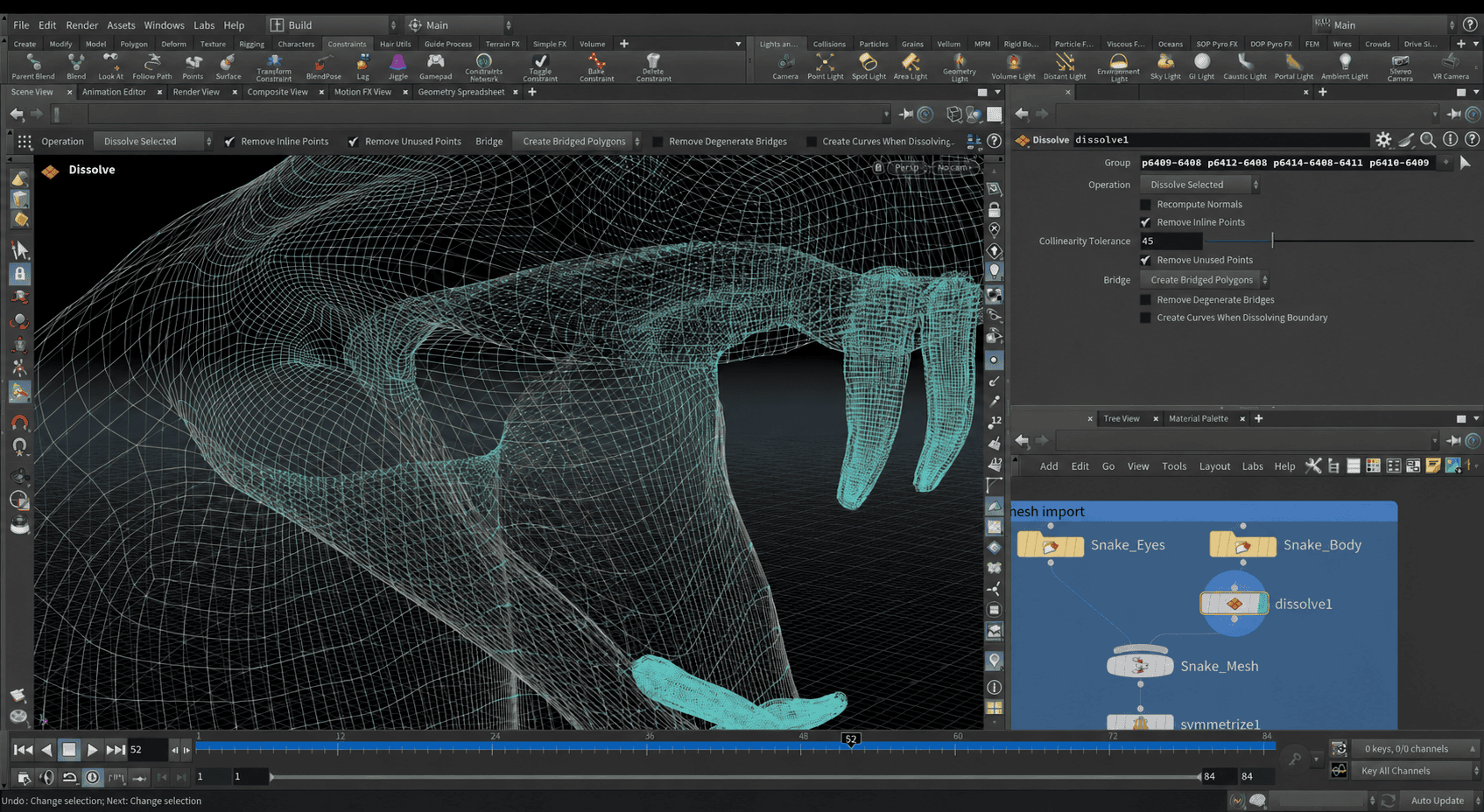Open Dissolve Selected dropdown in viewport toolbar

click(x=153, y=141)
